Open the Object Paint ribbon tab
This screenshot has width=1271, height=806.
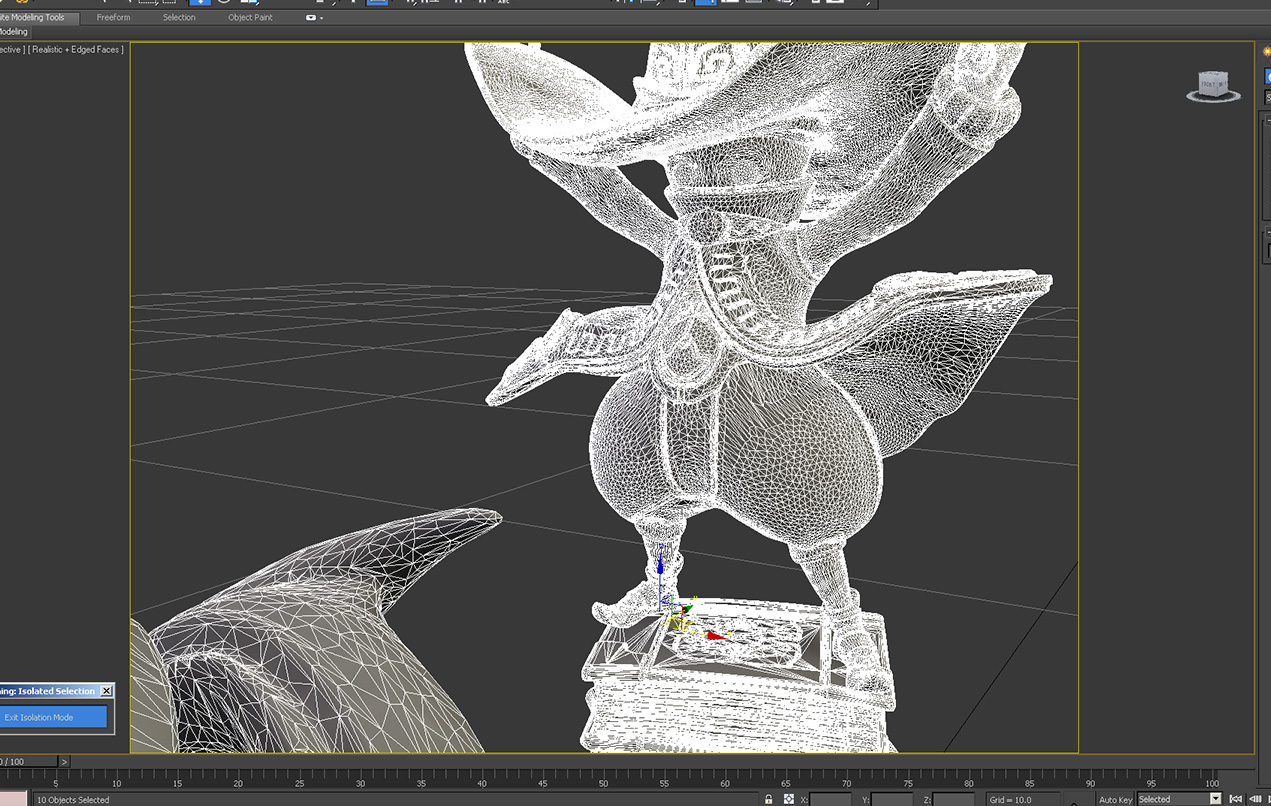(250, 18)
